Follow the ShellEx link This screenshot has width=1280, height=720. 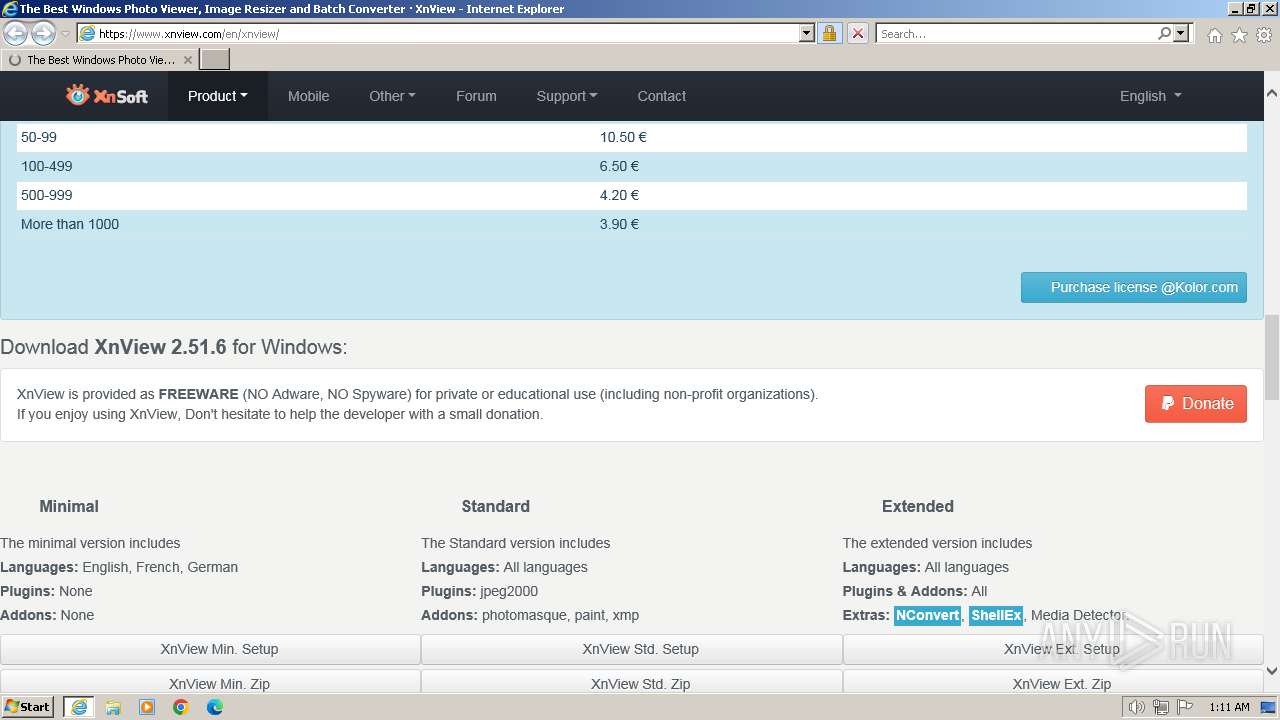coord(996,615)
